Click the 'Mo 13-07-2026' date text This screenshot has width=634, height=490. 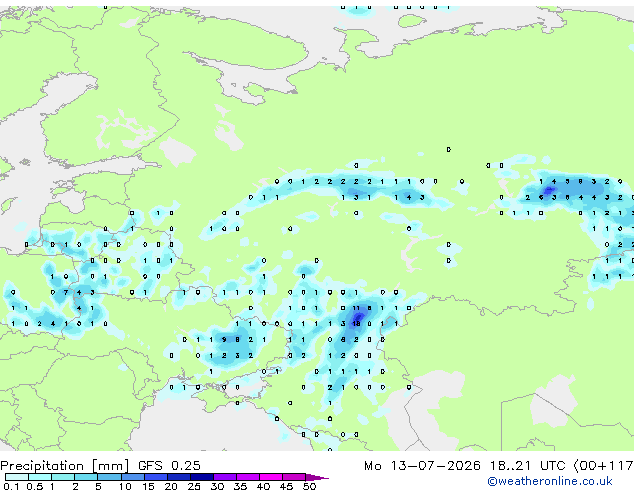coord(422,466)
